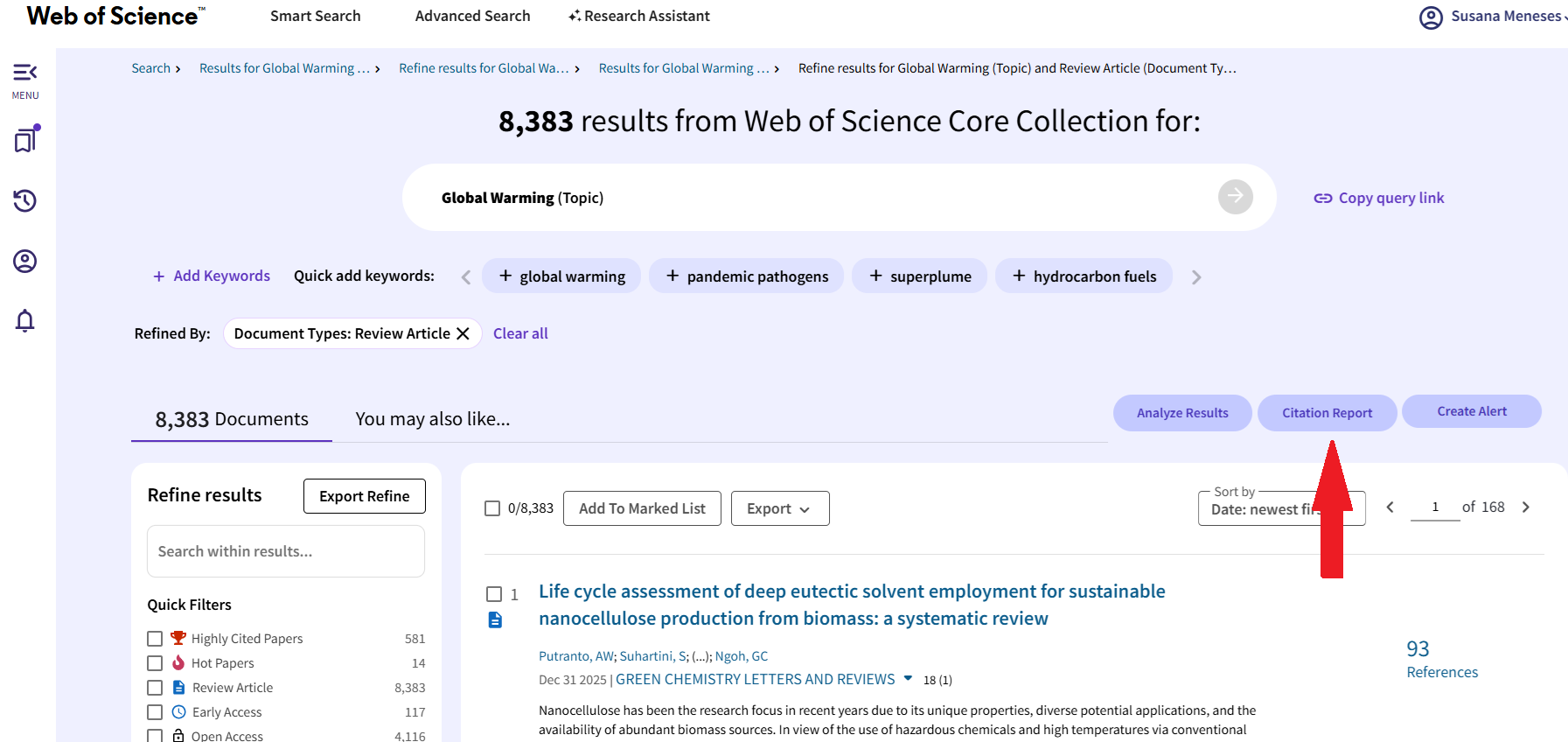Click the Search within results field

[x=285, y=551]
